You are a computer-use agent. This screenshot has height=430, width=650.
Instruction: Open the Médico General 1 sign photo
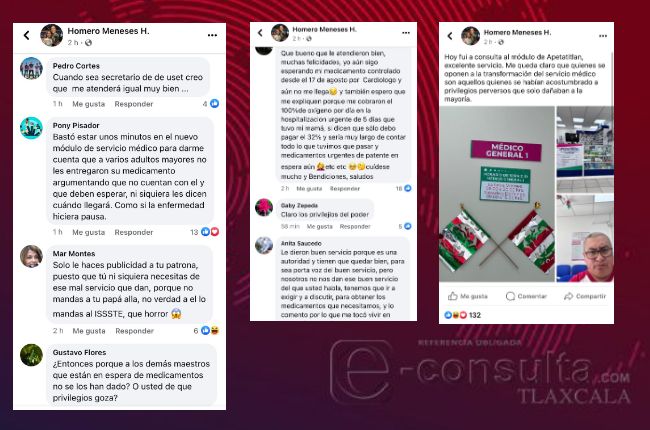click(x=497, y=194)
